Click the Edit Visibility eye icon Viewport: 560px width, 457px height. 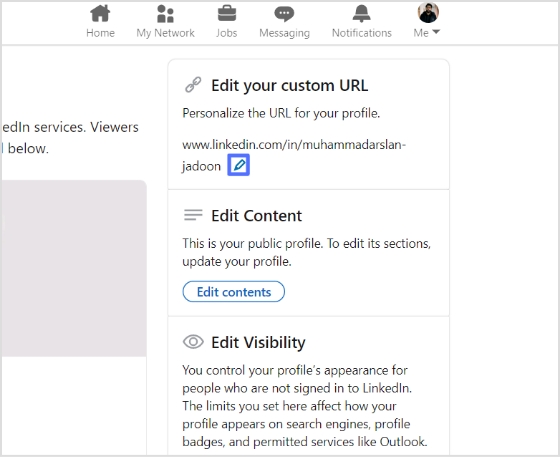click(x=193, y=342)
